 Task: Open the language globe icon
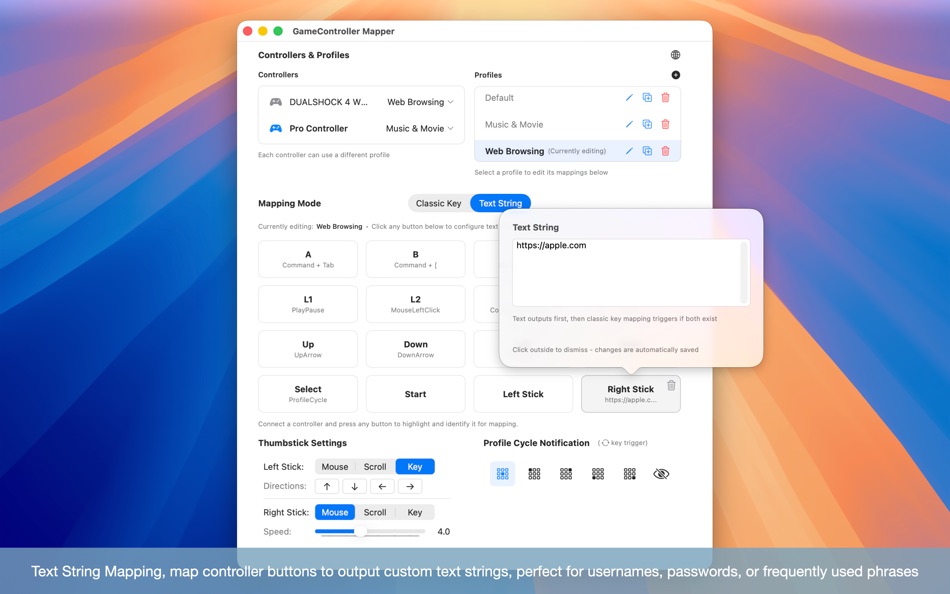(675, 54)
